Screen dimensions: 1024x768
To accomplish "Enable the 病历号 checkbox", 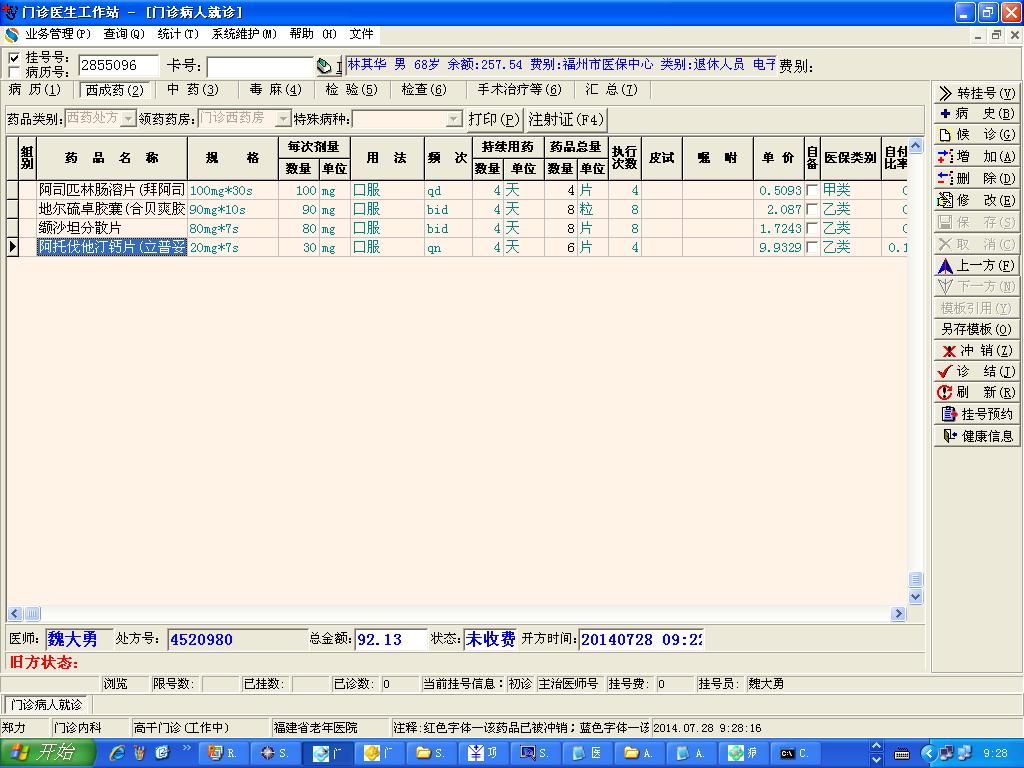I will (14, 72).
